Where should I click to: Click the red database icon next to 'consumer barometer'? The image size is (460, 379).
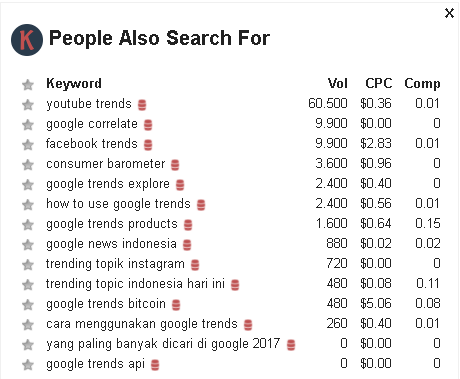point(175,165)
